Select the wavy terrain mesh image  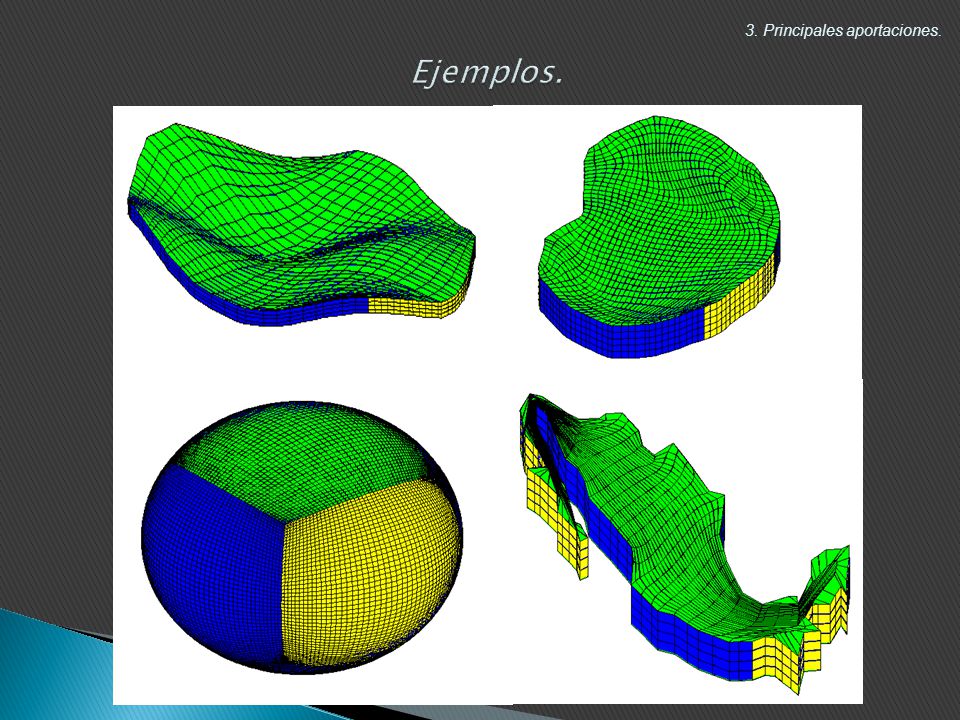tap(302, 225)
